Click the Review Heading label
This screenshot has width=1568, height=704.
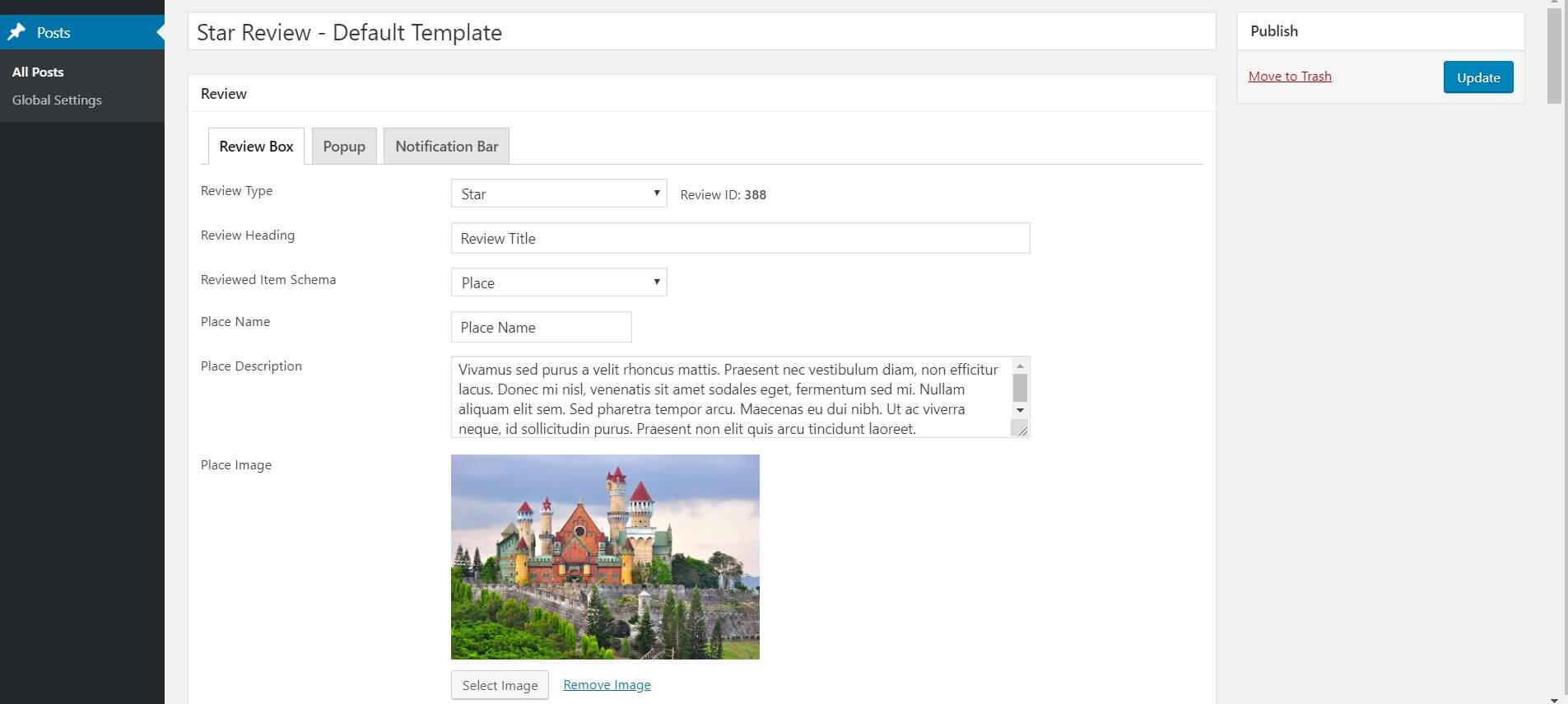click(248, 235)
